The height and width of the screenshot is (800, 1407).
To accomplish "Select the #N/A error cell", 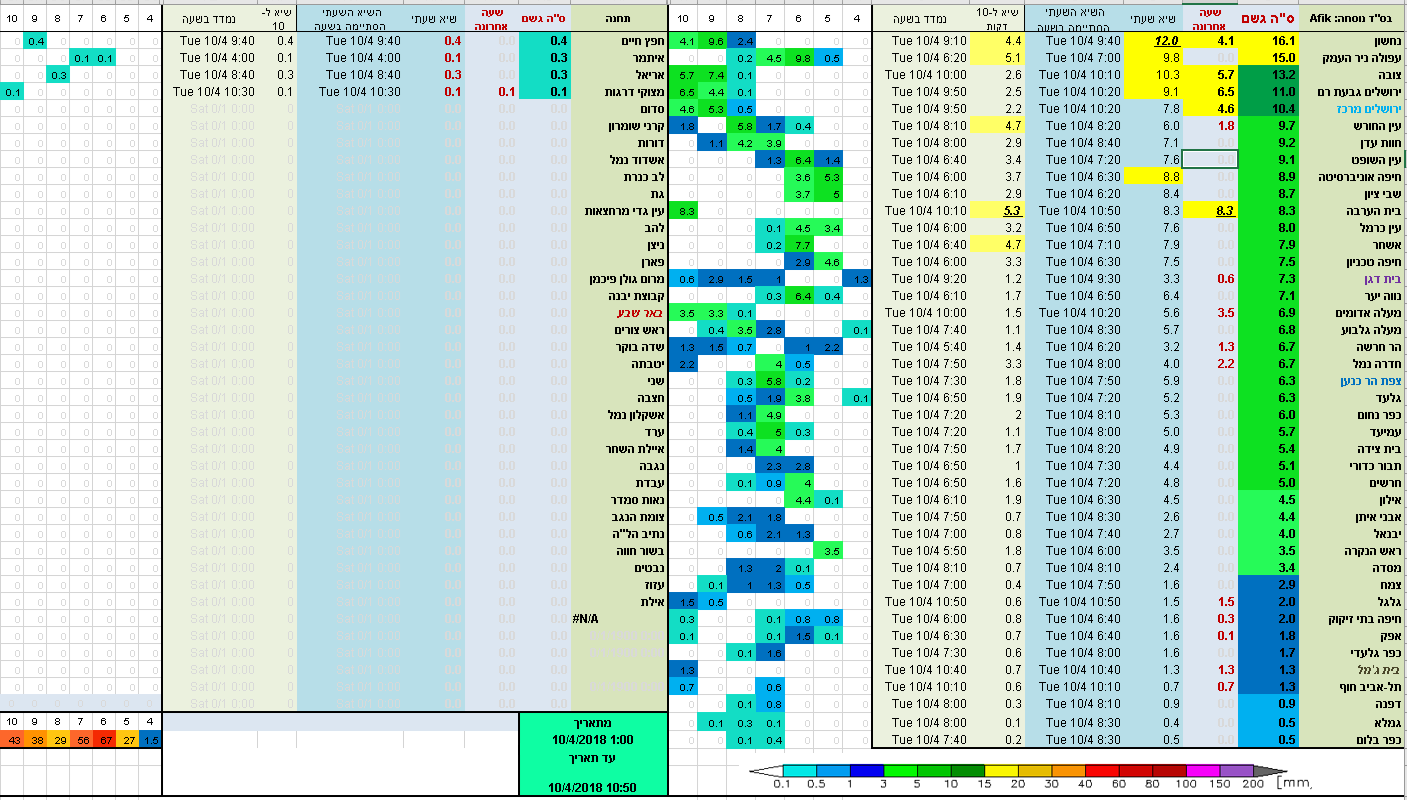I will click(x=585, y=619).
